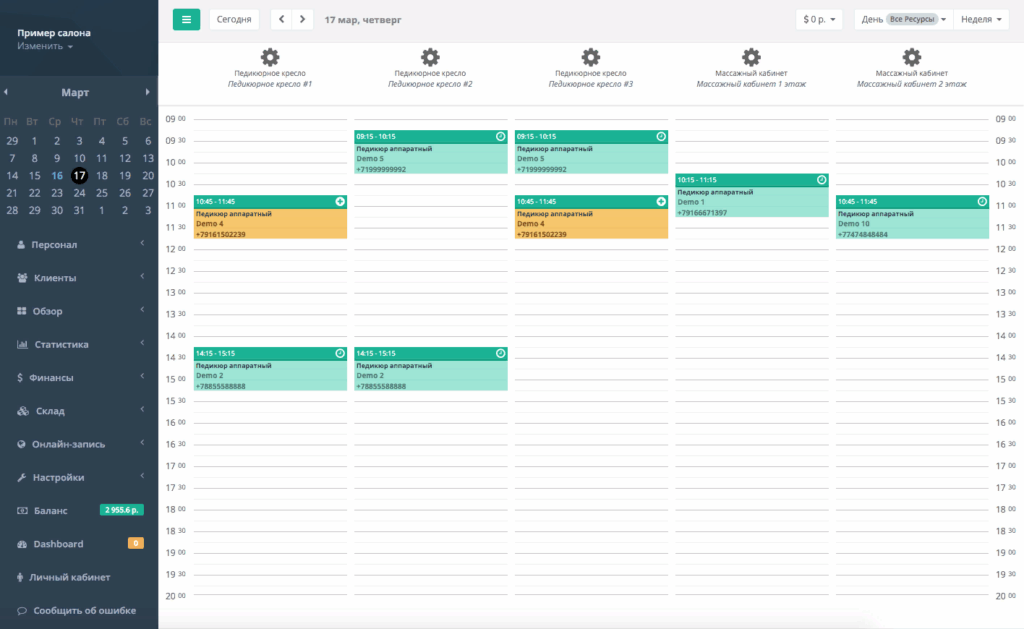Select March 17 in mini calendar

[79, 176]
